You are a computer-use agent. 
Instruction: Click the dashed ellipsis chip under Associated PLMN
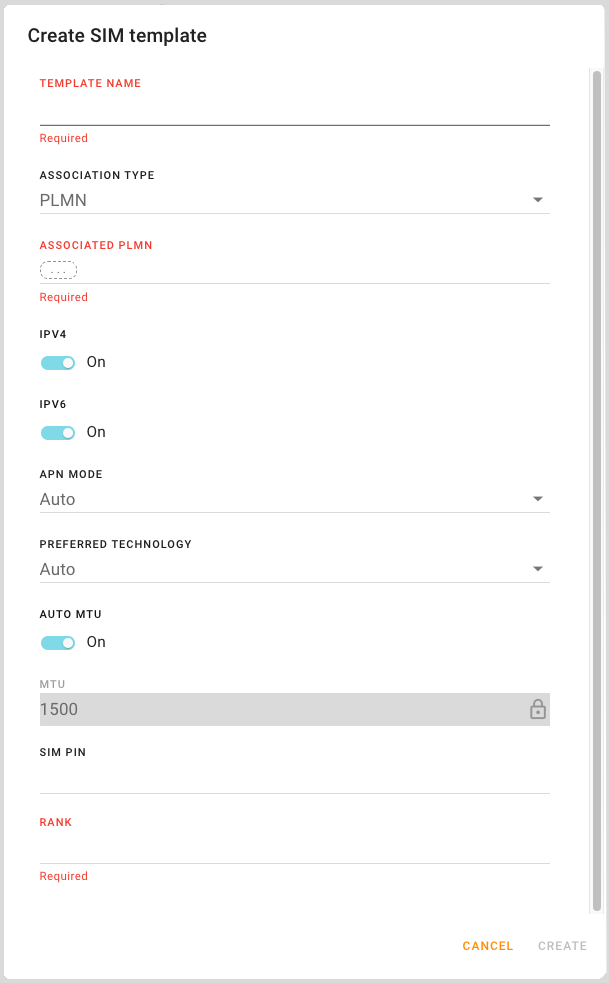(58, 270)
